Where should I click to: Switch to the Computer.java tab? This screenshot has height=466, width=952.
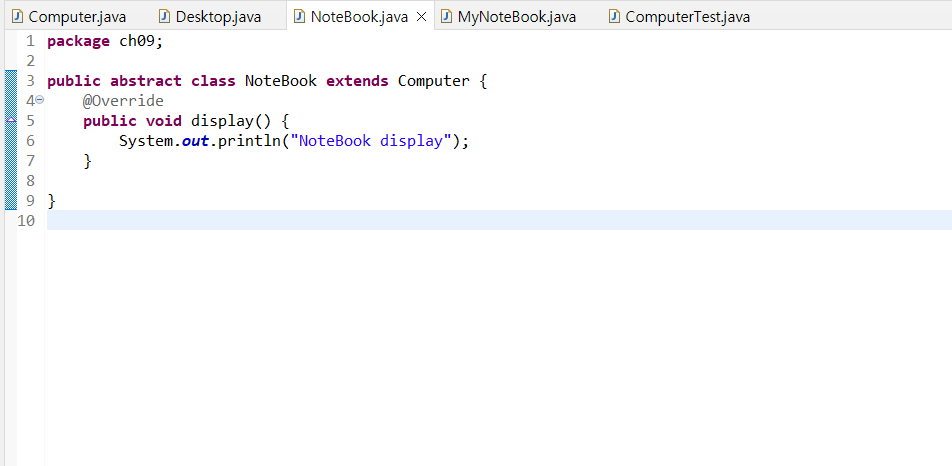coord(69,16)
